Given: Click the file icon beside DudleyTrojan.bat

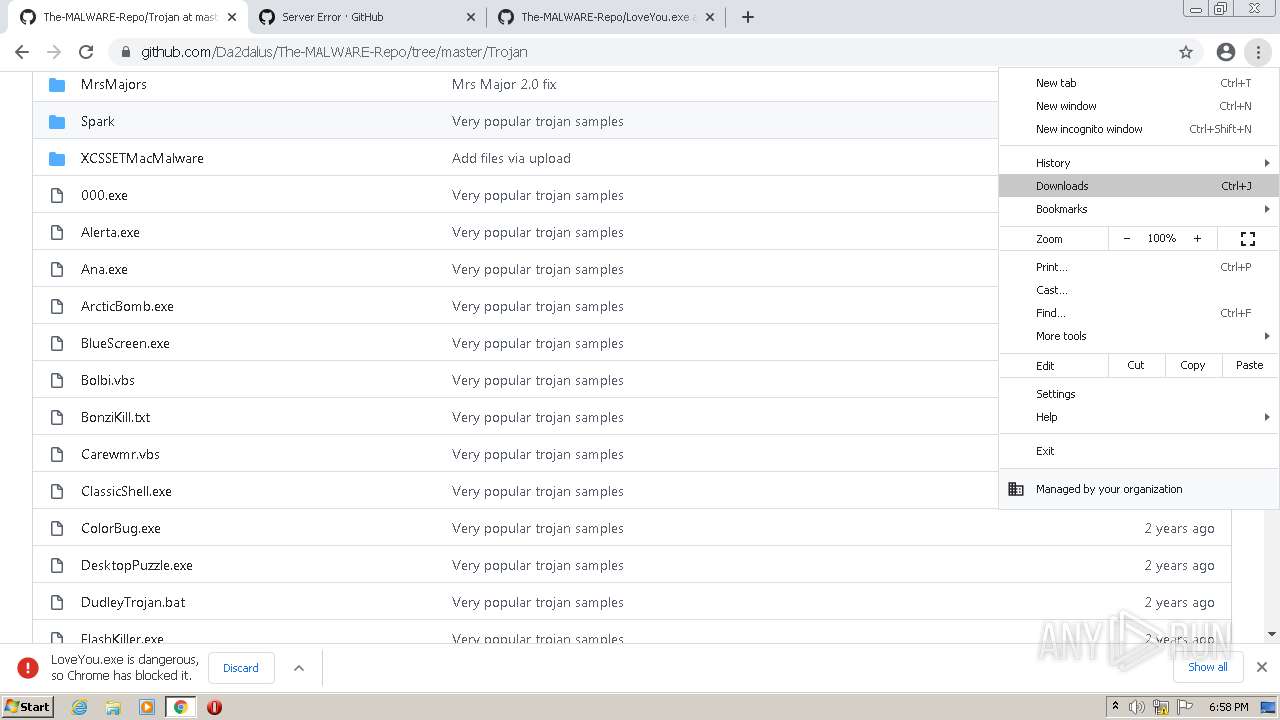Looking at the screenshot, I should [57, 602].
